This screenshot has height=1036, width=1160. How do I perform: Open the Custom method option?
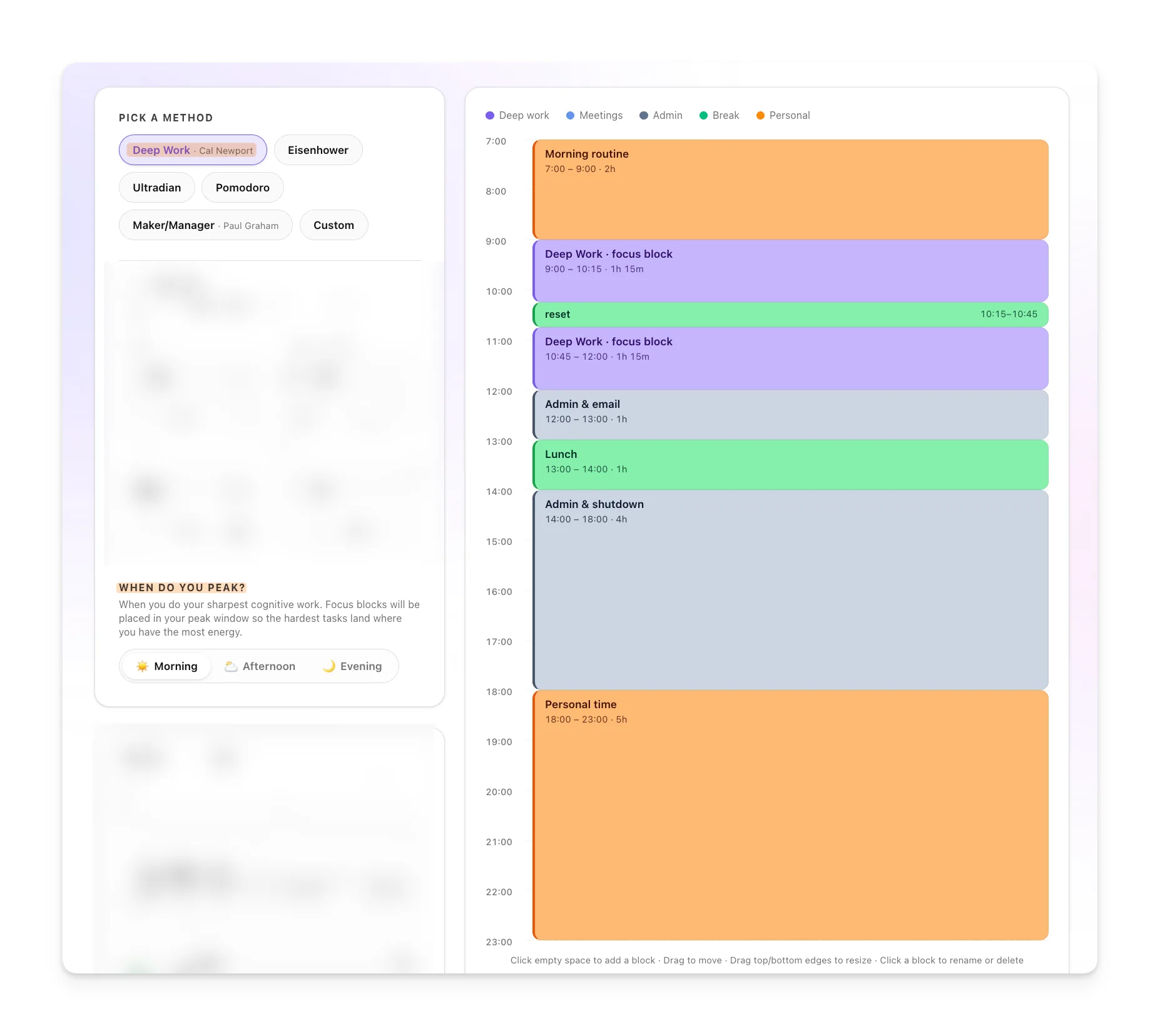[333, 225]
